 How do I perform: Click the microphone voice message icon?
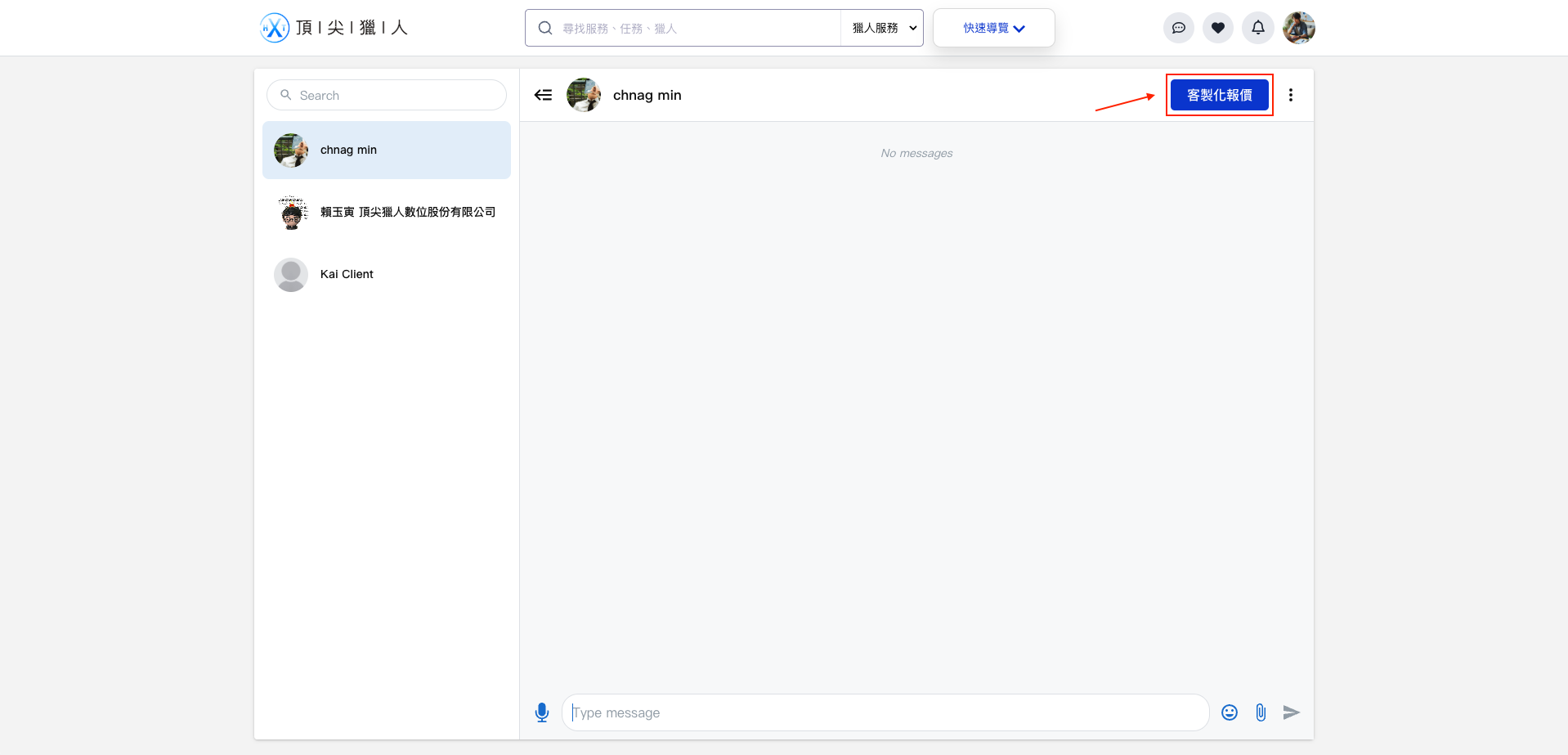tap(541, 712)
